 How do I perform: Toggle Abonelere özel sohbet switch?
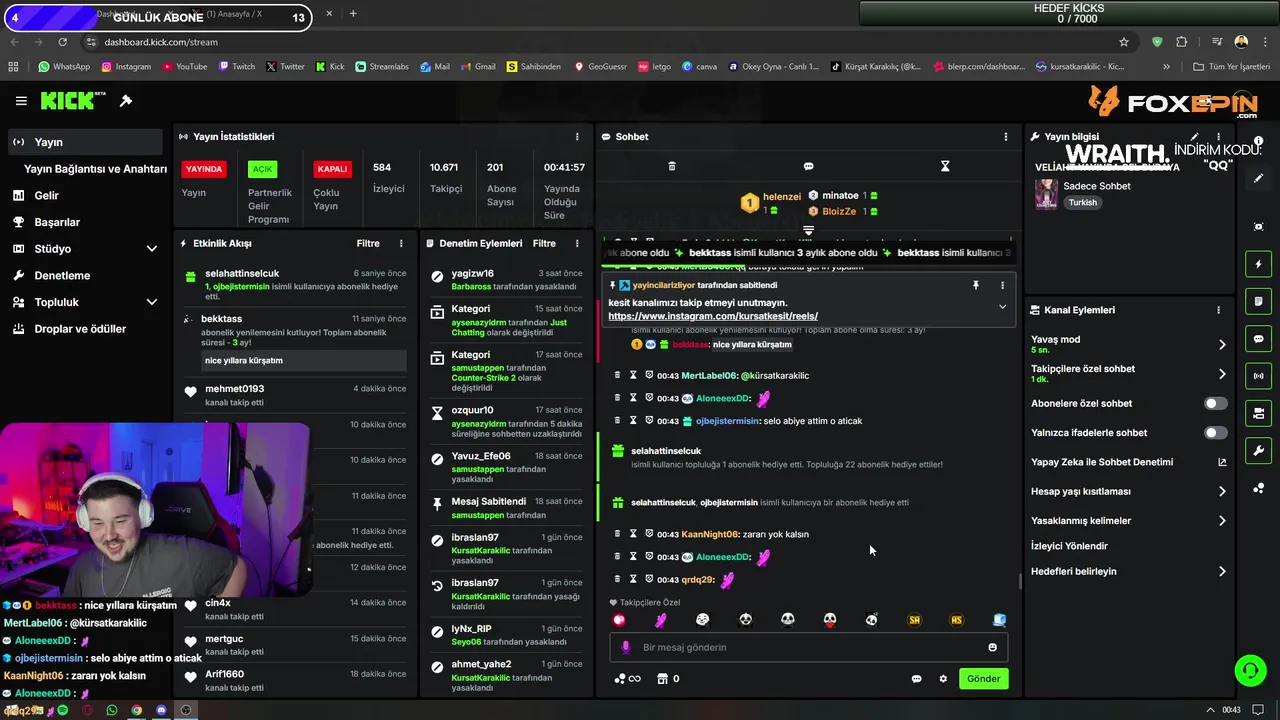1215,403
